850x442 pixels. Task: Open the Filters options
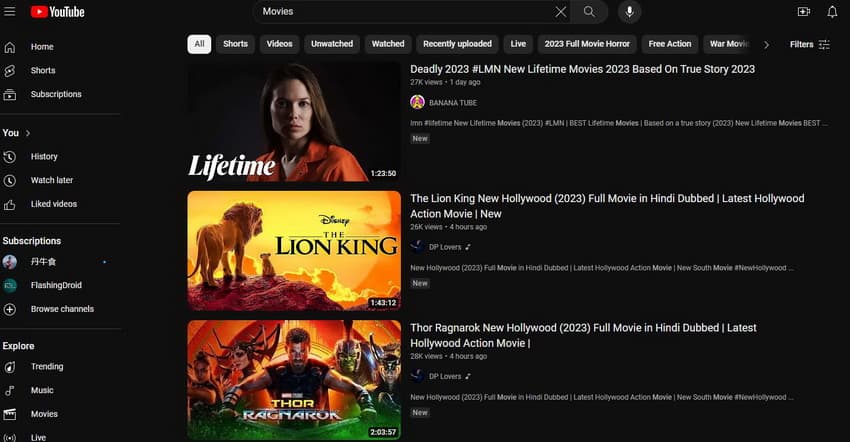810,44
